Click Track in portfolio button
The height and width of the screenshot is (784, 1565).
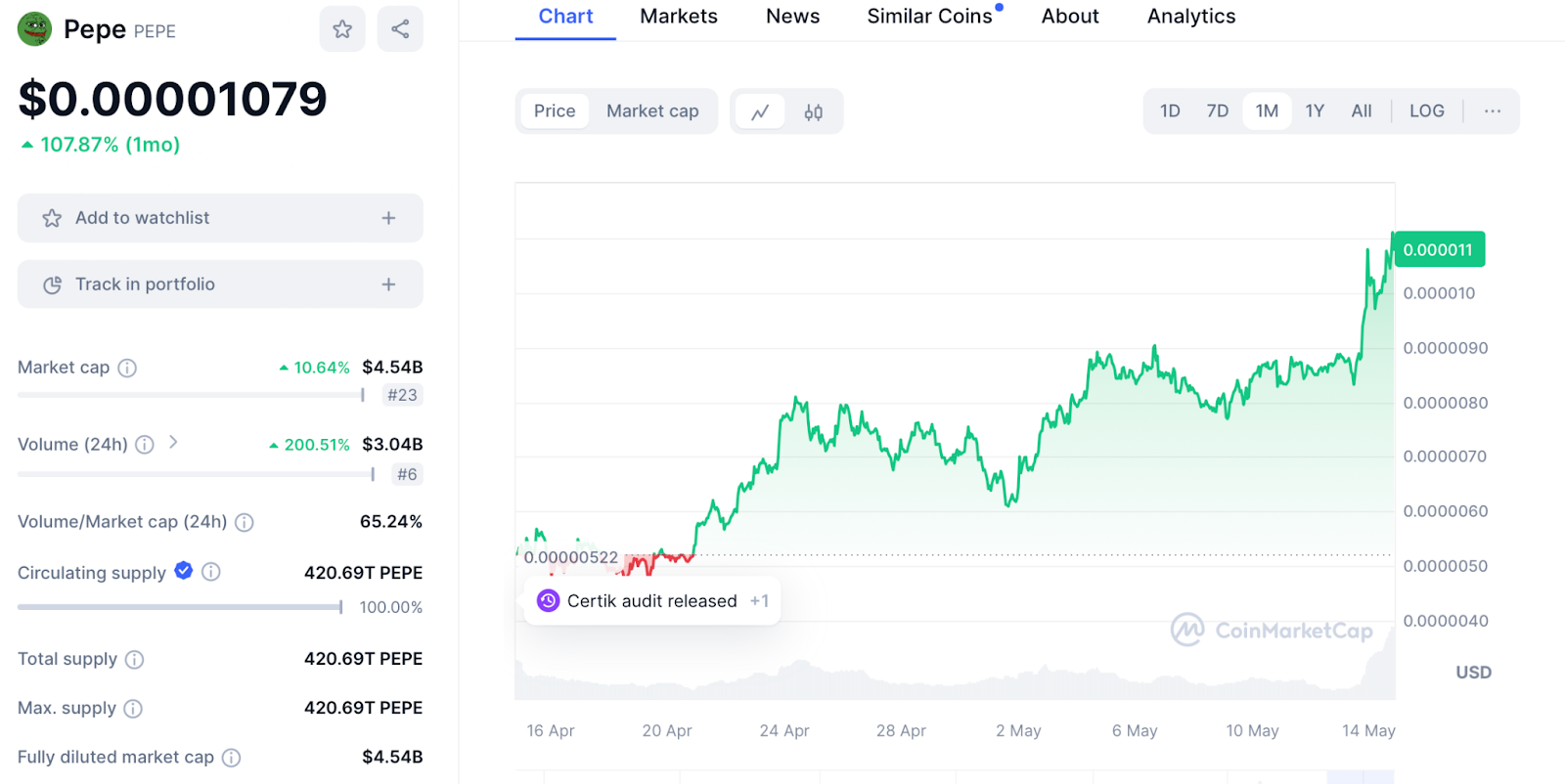point(220,284)
